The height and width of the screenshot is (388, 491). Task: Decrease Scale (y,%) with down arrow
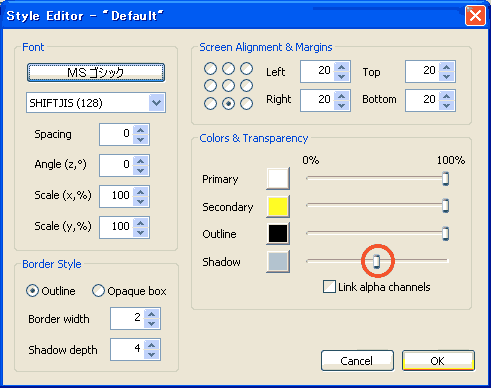click(141, 232)
